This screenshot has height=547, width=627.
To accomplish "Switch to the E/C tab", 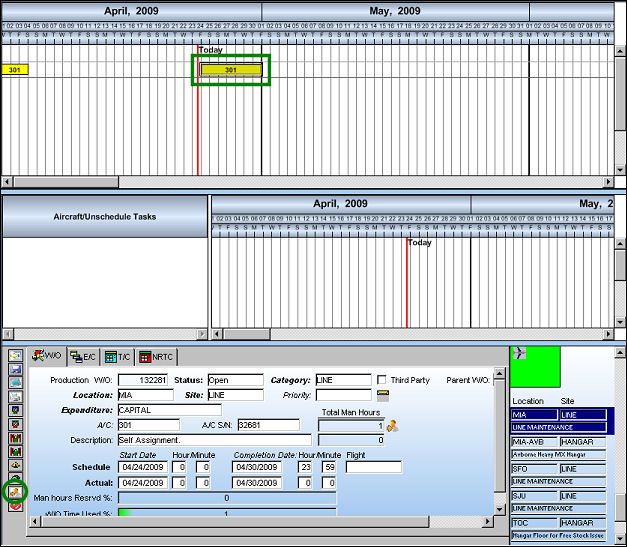I will point(83,357).
